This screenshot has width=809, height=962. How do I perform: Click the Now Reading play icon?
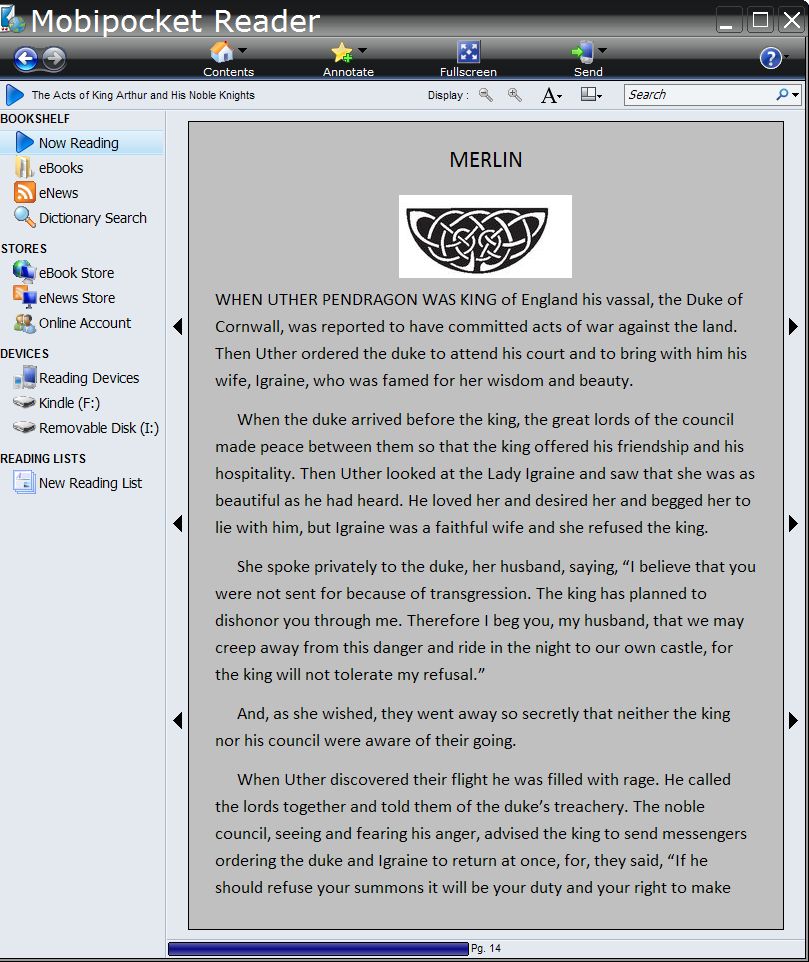tap(25, 142)
